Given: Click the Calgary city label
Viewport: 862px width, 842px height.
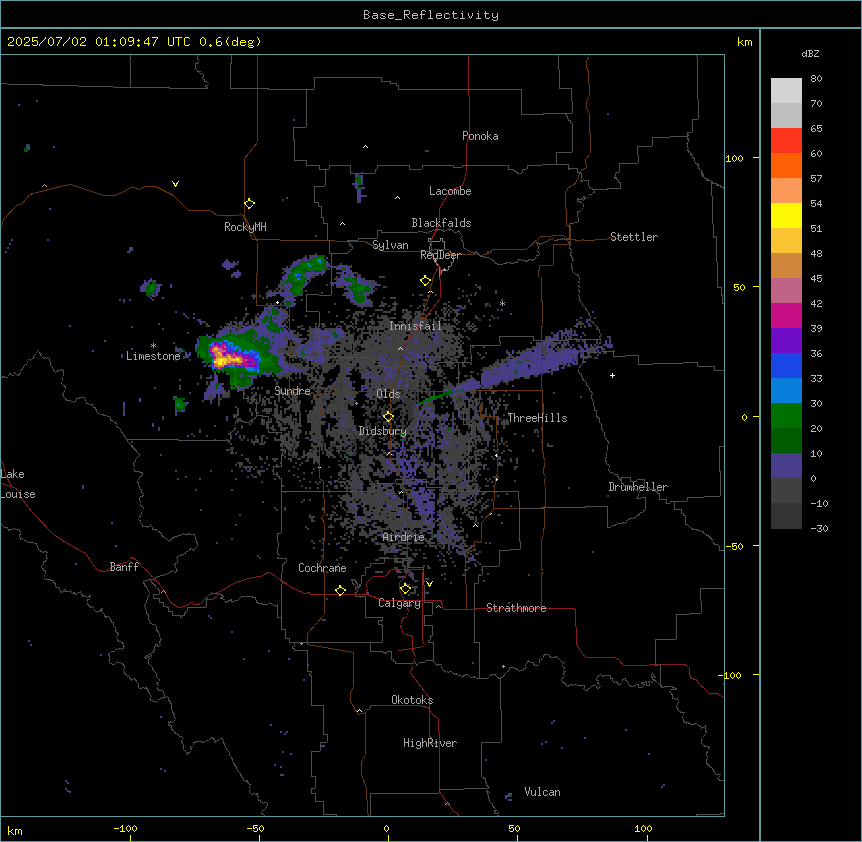Looking at the screenshot, I should click(400, 603).
